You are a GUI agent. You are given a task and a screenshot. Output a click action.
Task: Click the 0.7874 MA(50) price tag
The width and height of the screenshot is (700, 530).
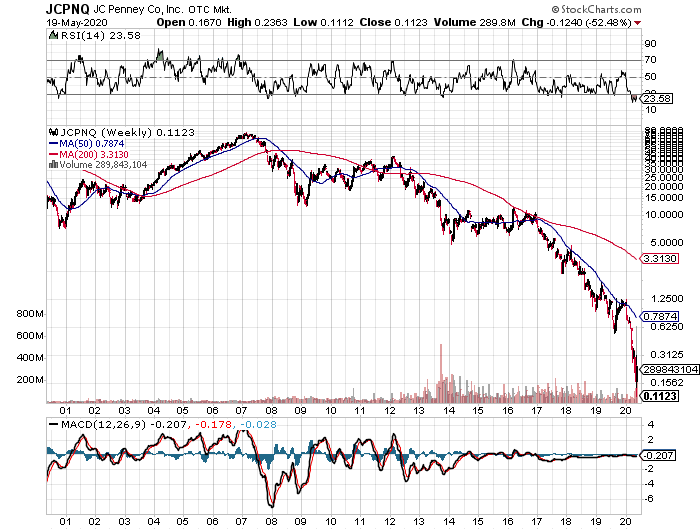coord(660,316)
